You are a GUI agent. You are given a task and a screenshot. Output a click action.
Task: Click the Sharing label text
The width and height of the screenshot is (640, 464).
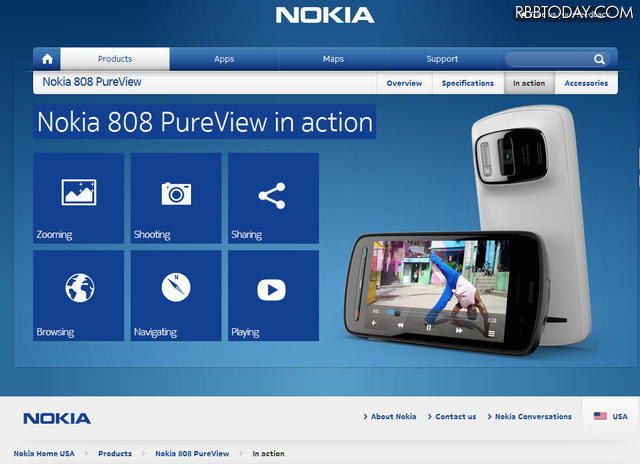[247, 235]
